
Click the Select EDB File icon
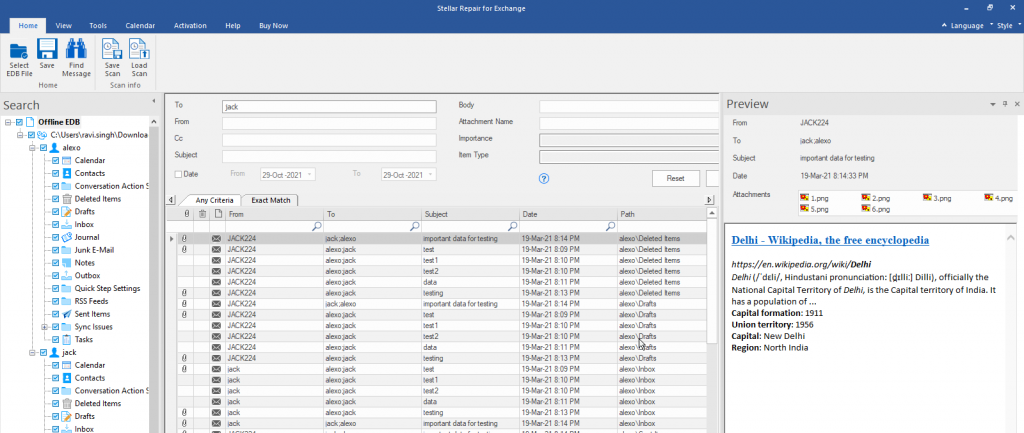click(x=18, y=51)
